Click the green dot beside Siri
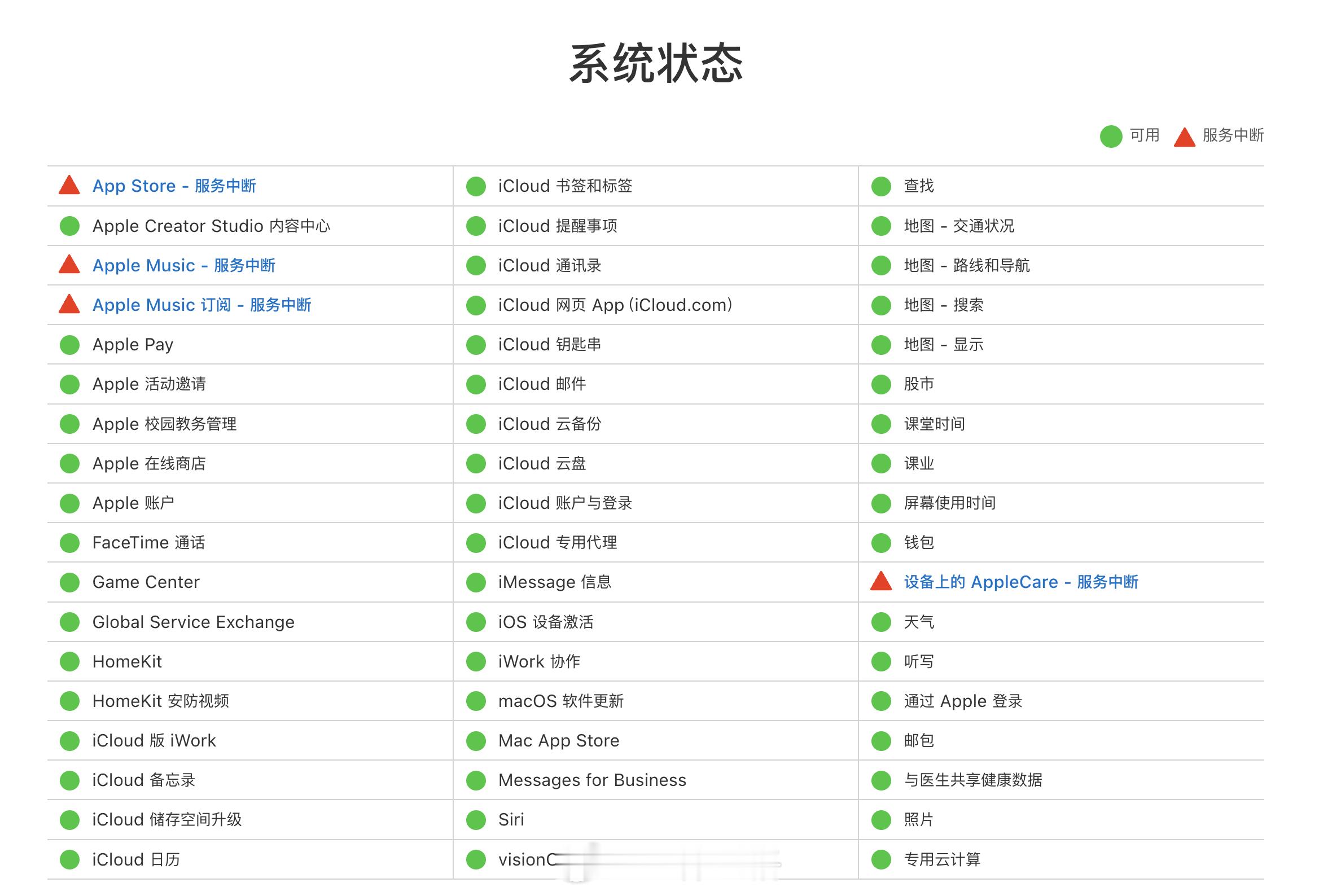Image resolution: width=1341 pixels, height=896 pixels. [476, 820]
